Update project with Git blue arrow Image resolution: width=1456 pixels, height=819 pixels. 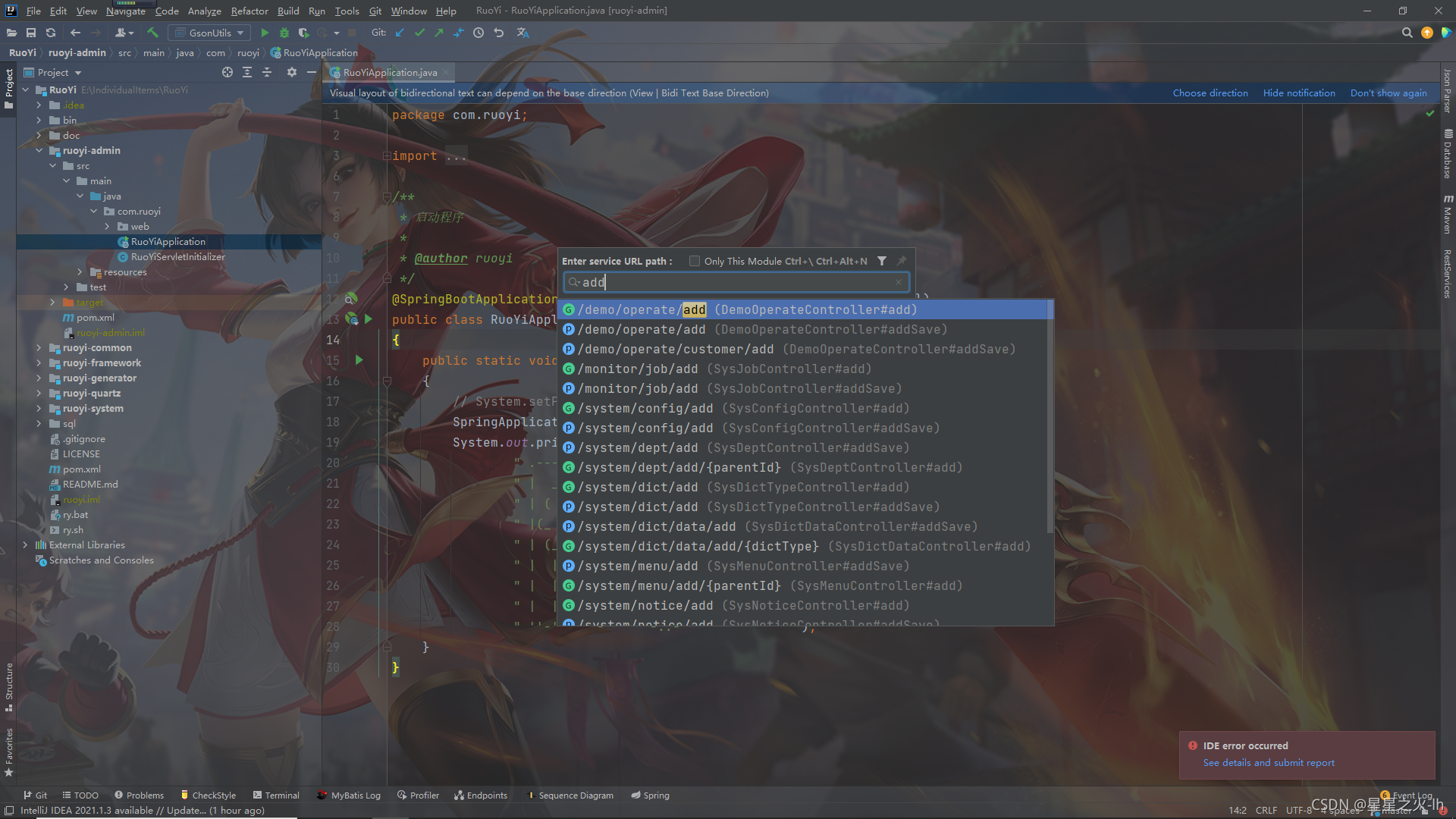pyautogui.click(x=400, y=33)
